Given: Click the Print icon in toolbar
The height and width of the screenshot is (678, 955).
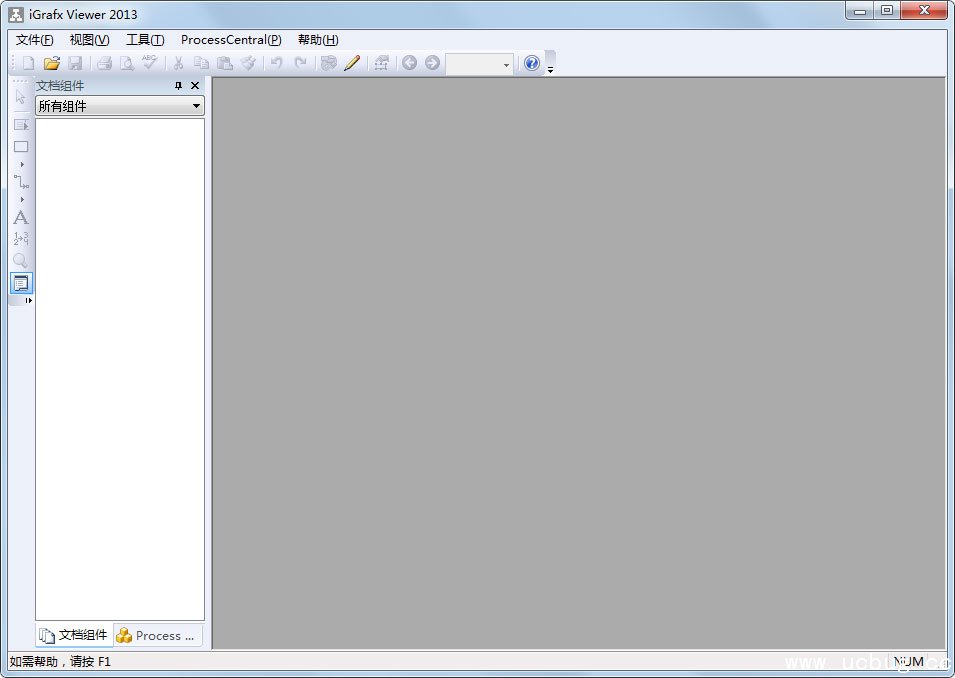Looking at the screenshot, I should (x=104, y=63).
